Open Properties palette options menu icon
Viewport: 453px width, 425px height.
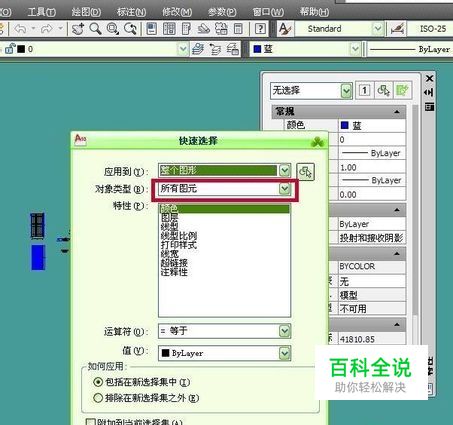(429, 107)
